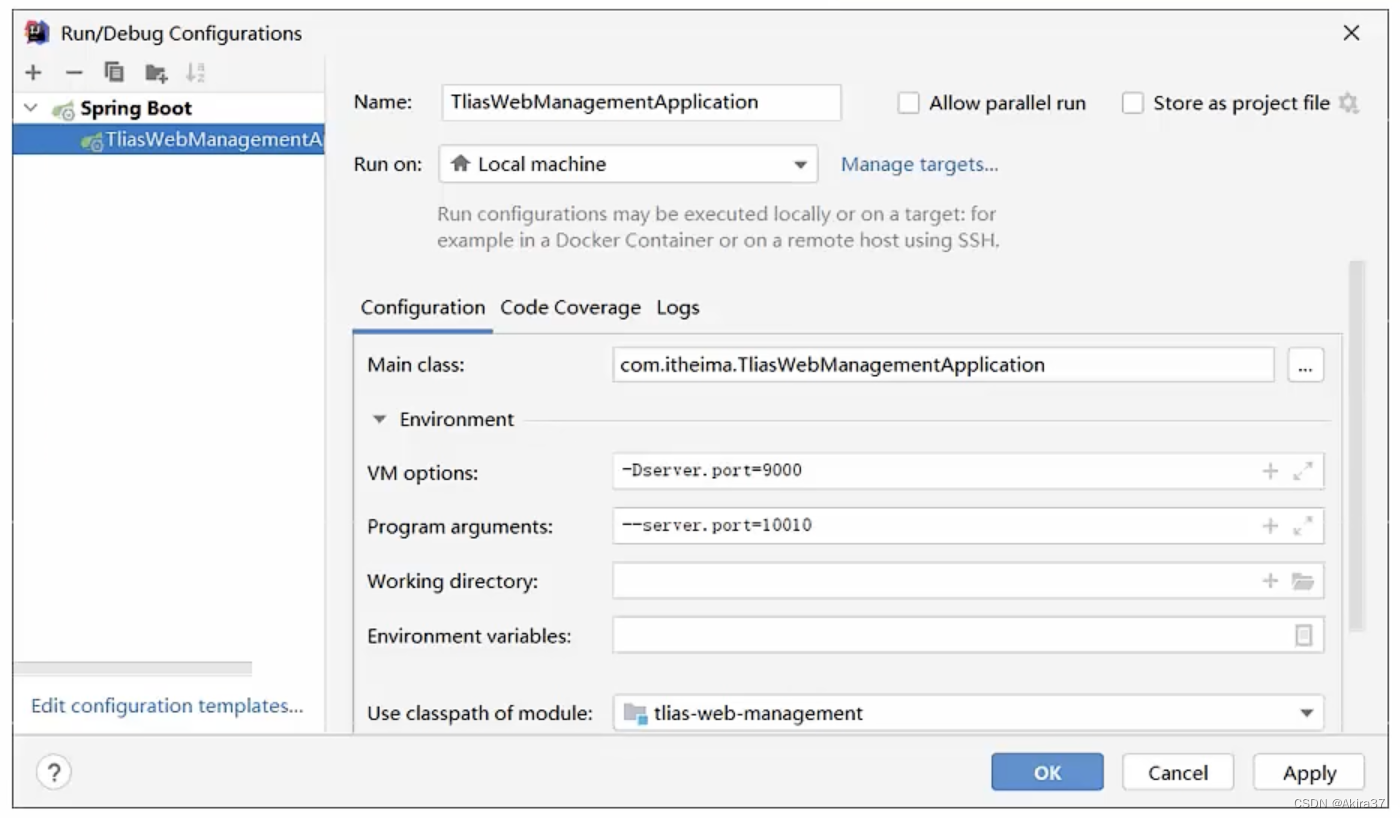The width and height of the screenshot is (1400, 818).
Task: Enable Allow parallel run checkbox
Action: (908, 103)
